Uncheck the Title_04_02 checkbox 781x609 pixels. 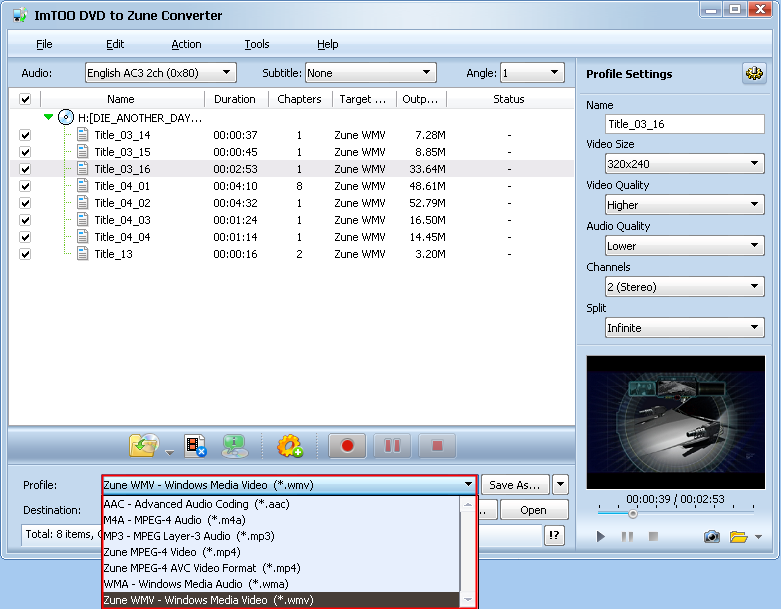click(x=25, y=203)
